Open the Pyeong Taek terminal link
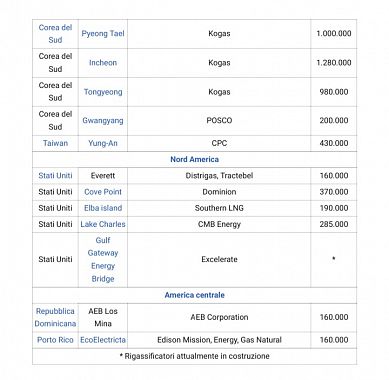The image size is (389, 380). [x=103, y=34]
